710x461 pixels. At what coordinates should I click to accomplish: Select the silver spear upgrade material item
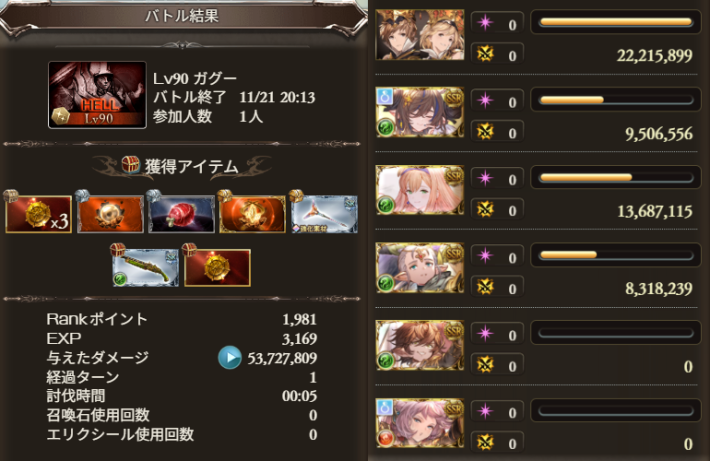click(324, 214)
